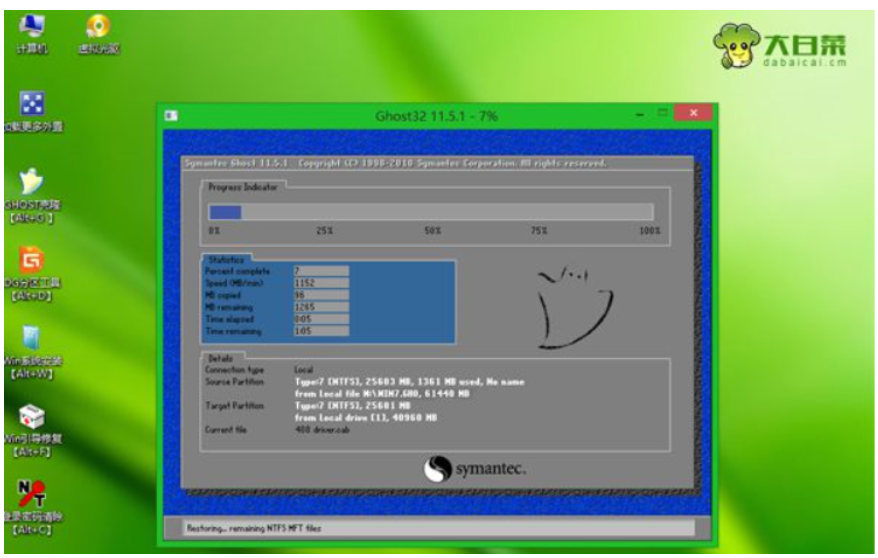Click the Ghost mascot drawing

pos(575,307)
